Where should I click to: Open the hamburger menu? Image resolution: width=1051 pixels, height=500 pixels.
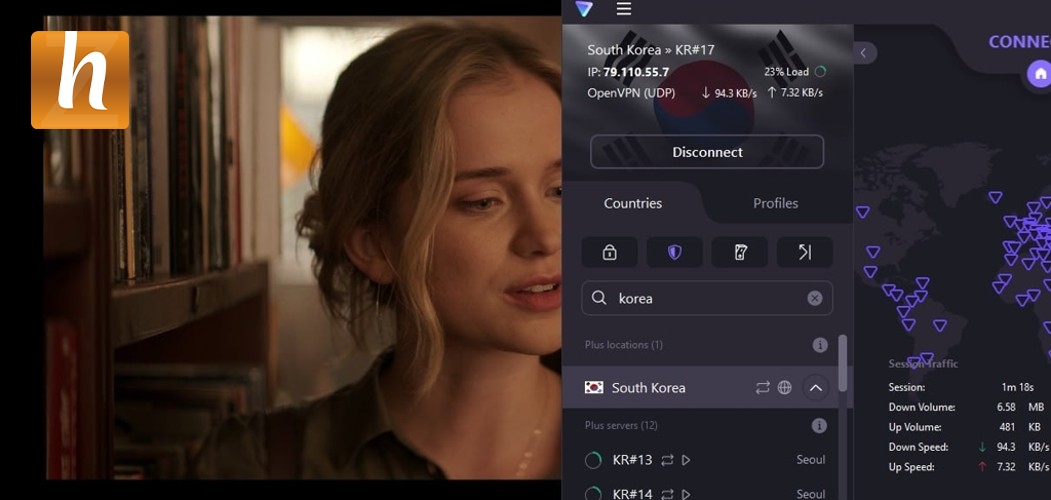tap(624, 9)
